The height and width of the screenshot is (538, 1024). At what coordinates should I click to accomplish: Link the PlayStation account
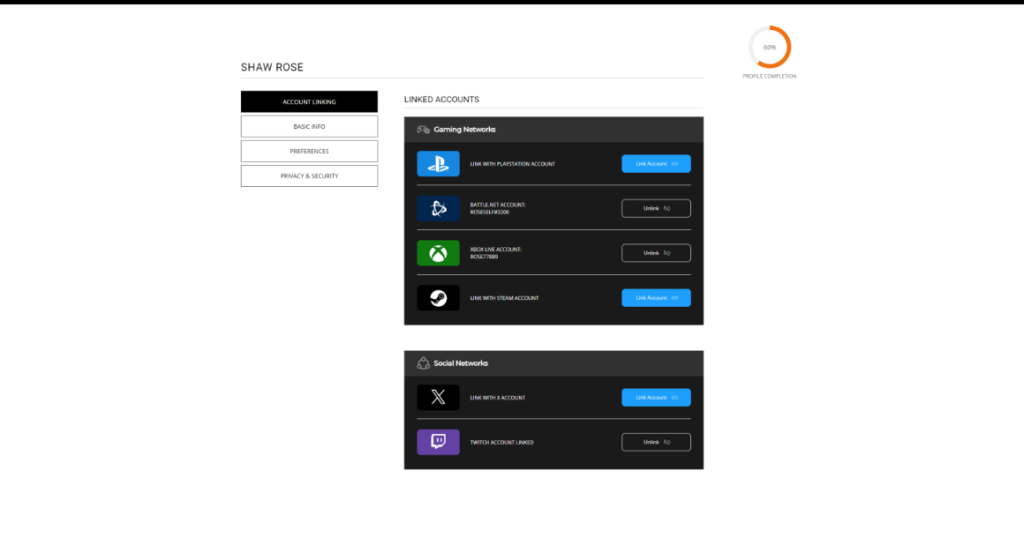[656, 163]
